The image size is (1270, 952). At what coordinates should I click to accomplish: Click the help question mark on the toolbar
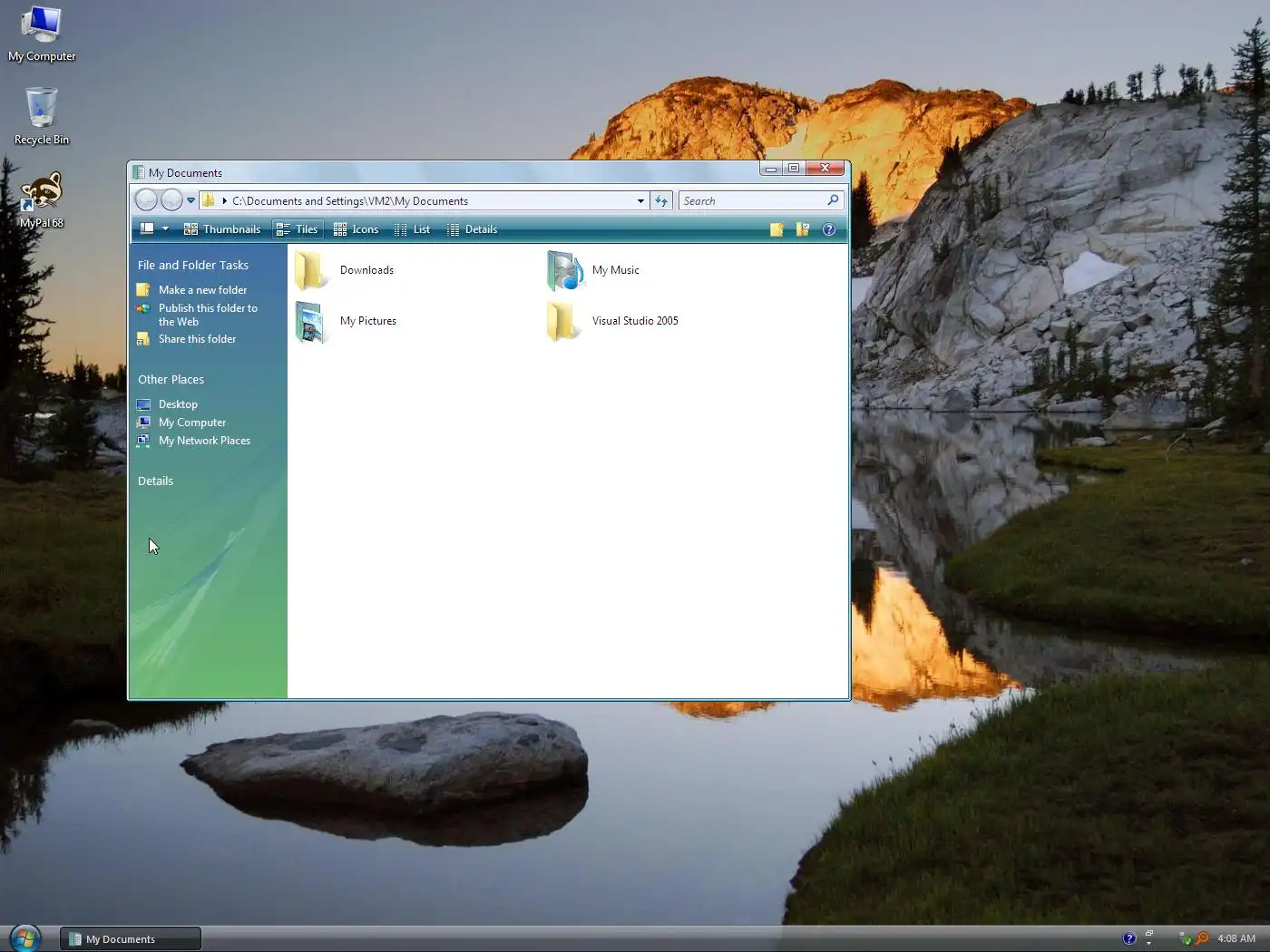click(x=828, y=229)
